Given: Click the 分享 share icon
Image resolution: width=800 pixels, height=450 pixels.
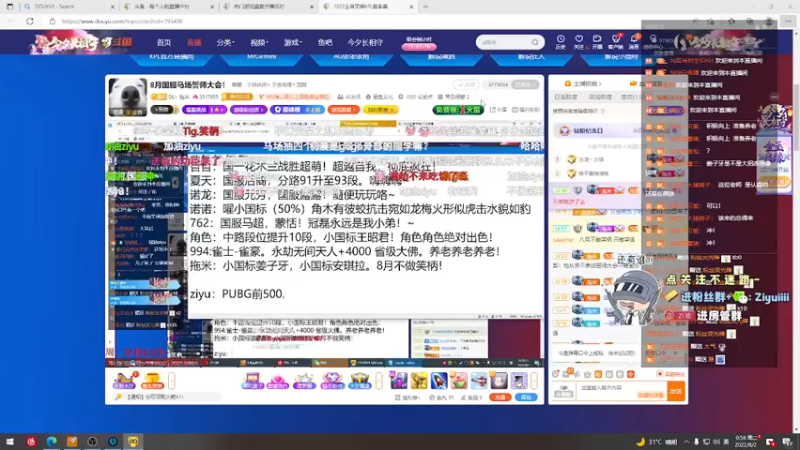Looking at the screenshot, I should pos(498,110).
